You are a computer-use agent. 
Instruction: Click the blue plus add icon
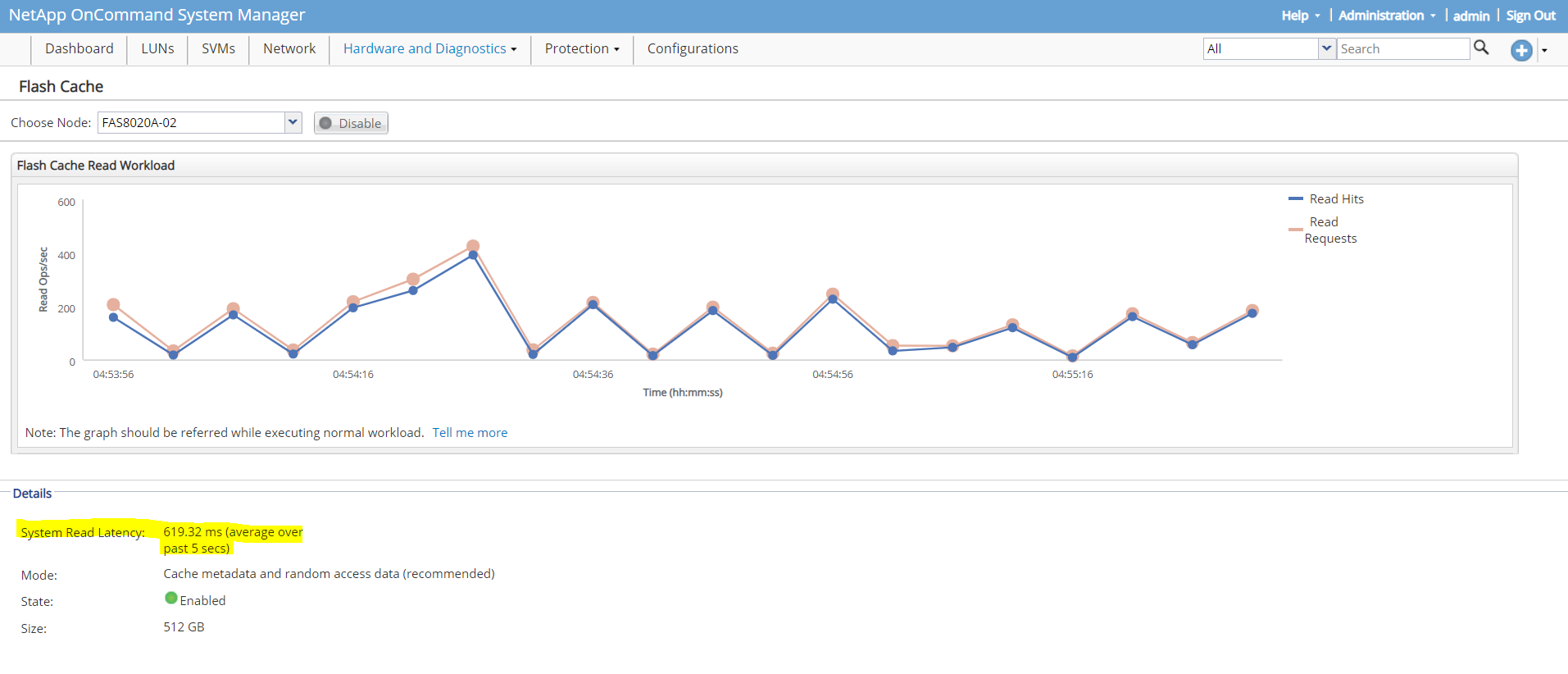[x=1520, y=50]
